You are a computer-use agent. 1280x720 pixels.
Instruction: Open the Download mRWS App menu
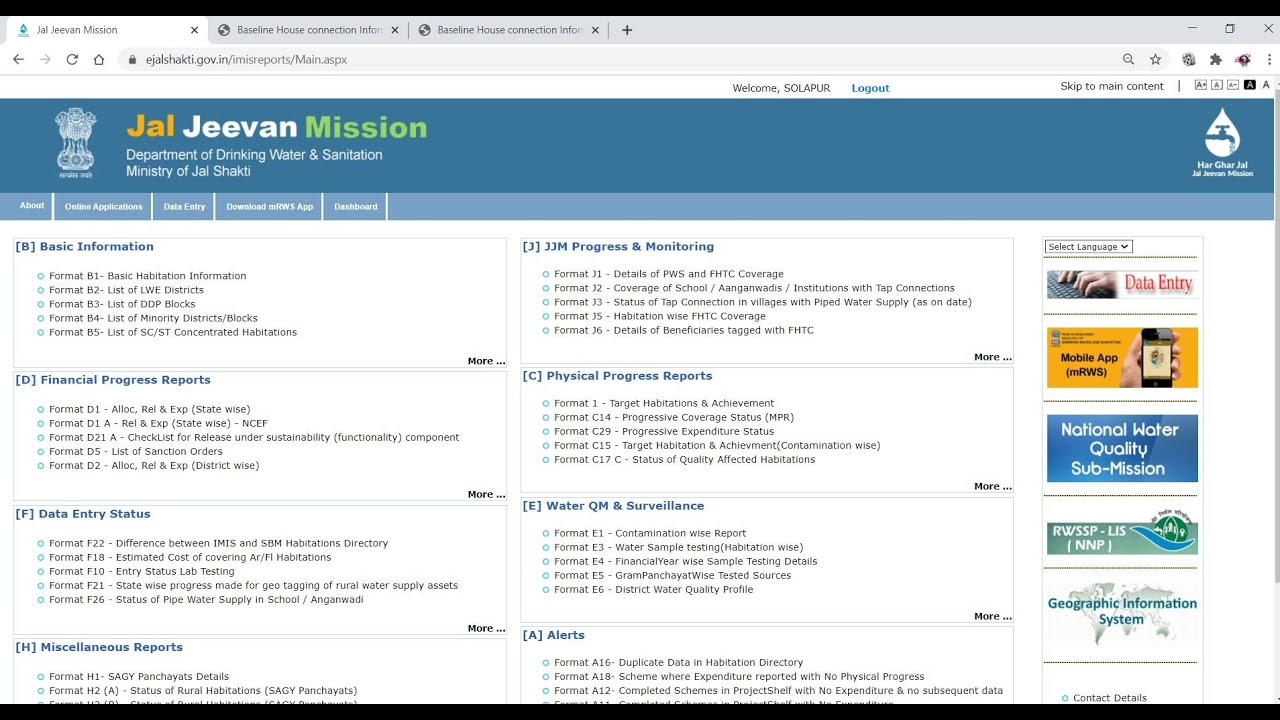[269, 207]
